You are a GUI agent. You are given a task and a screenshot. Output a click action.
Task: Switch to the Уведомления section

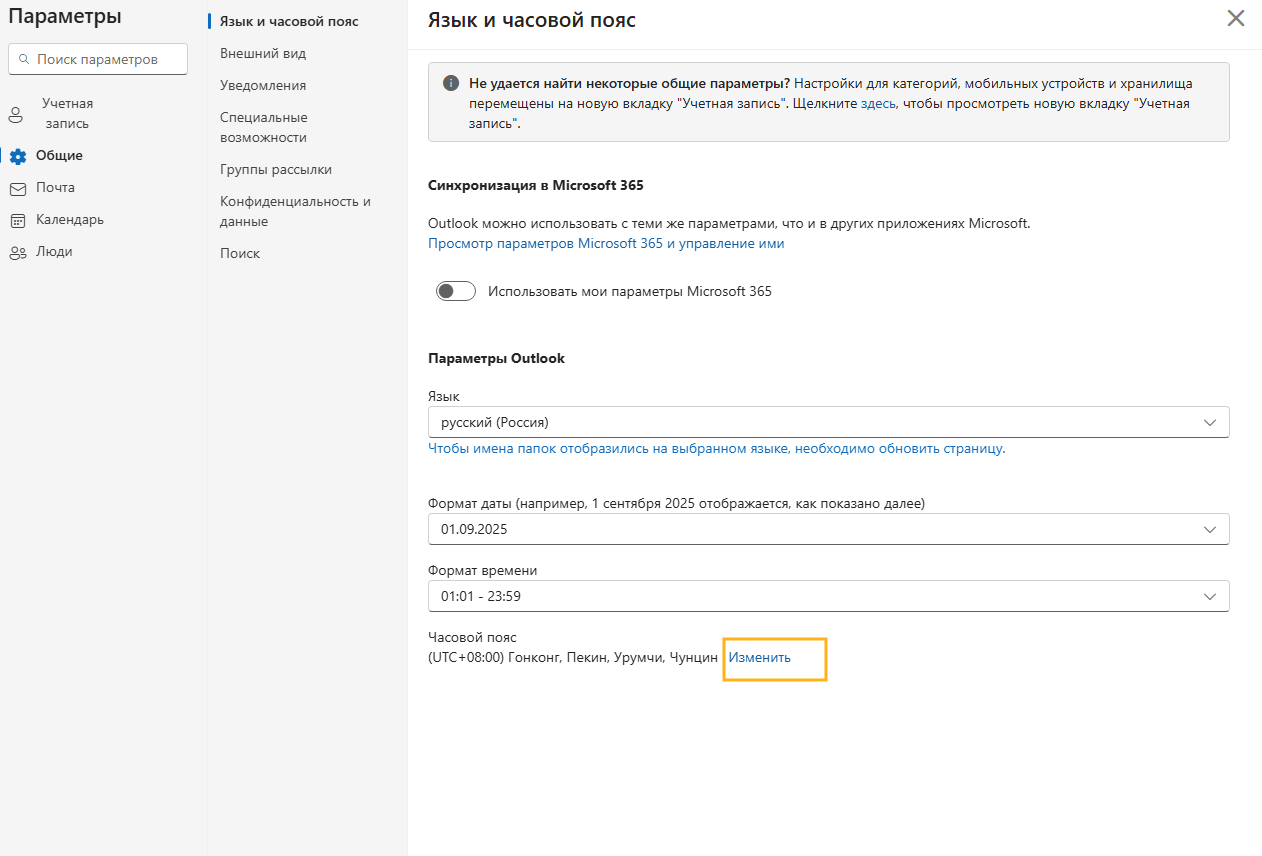pyautogui.click(x=263, y=86)
